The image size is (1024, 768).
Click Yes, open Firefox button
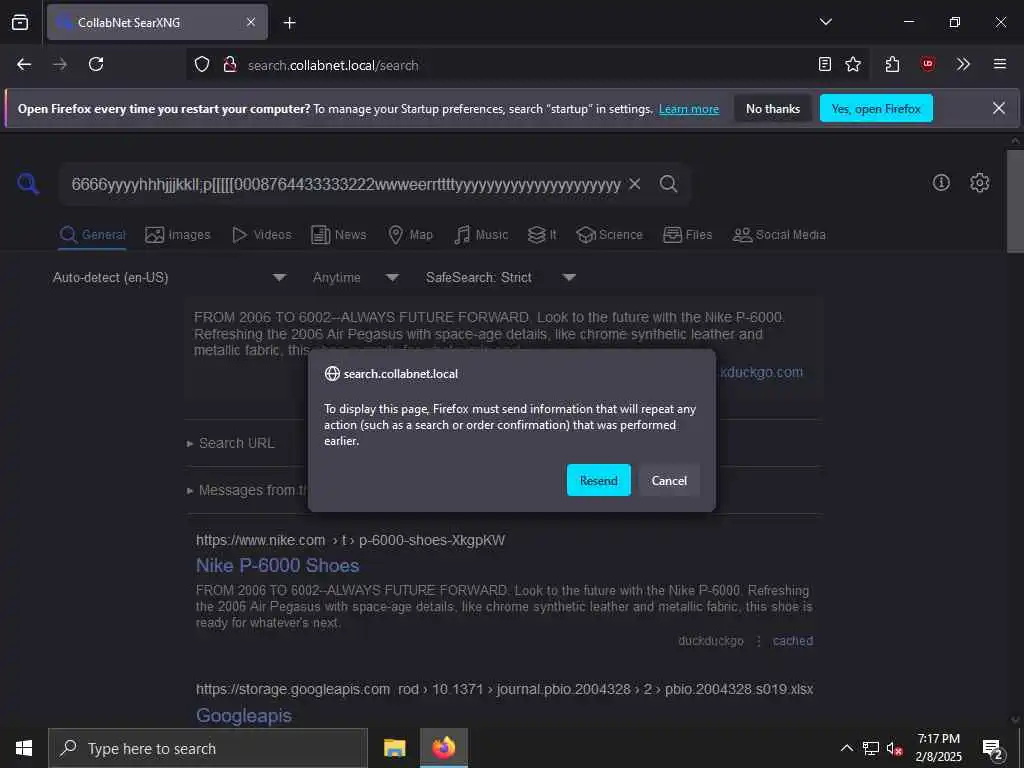(x=876, y=108)
